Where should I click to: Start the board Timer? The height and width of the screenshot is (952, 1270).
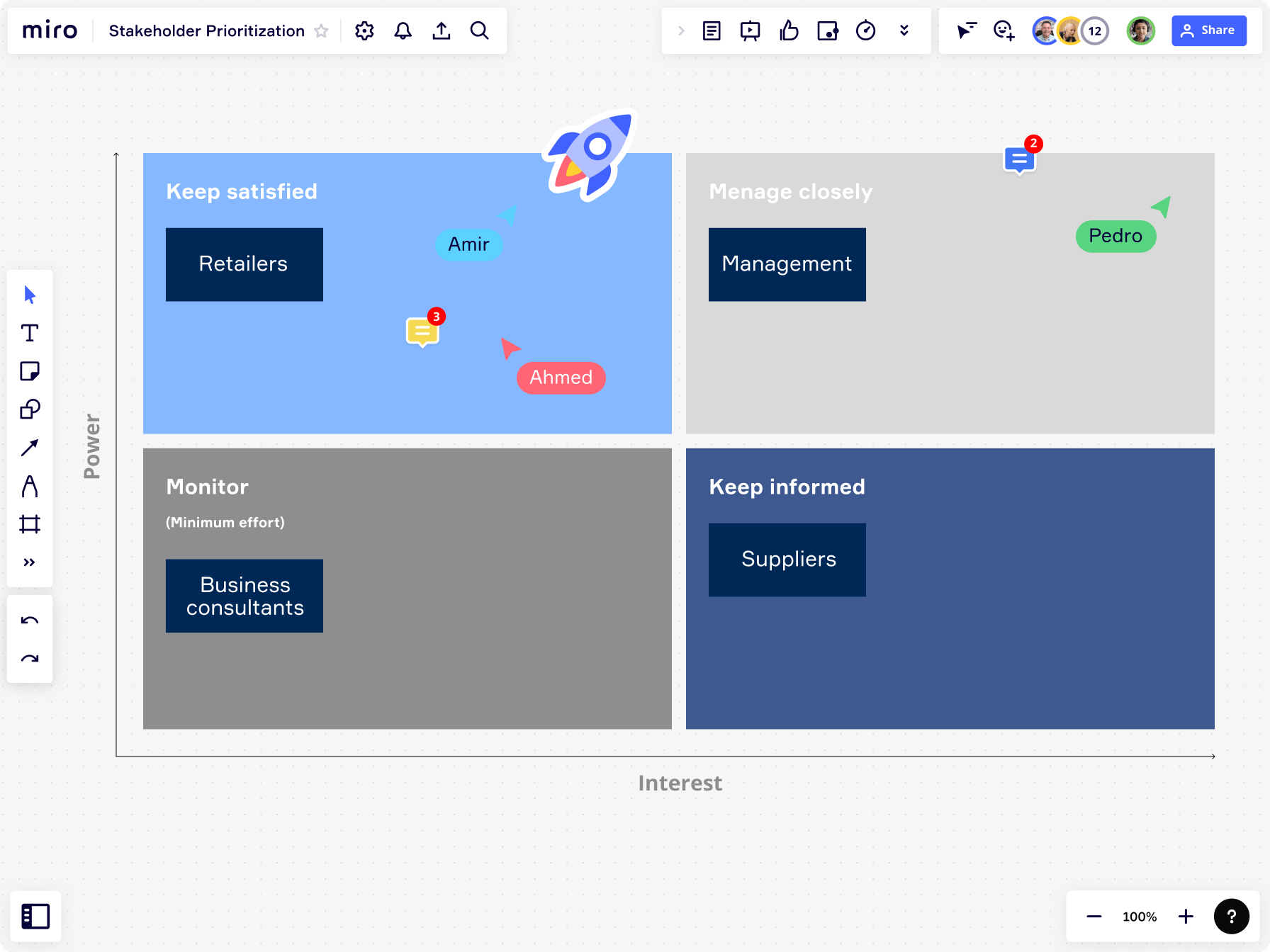(865, 30)
